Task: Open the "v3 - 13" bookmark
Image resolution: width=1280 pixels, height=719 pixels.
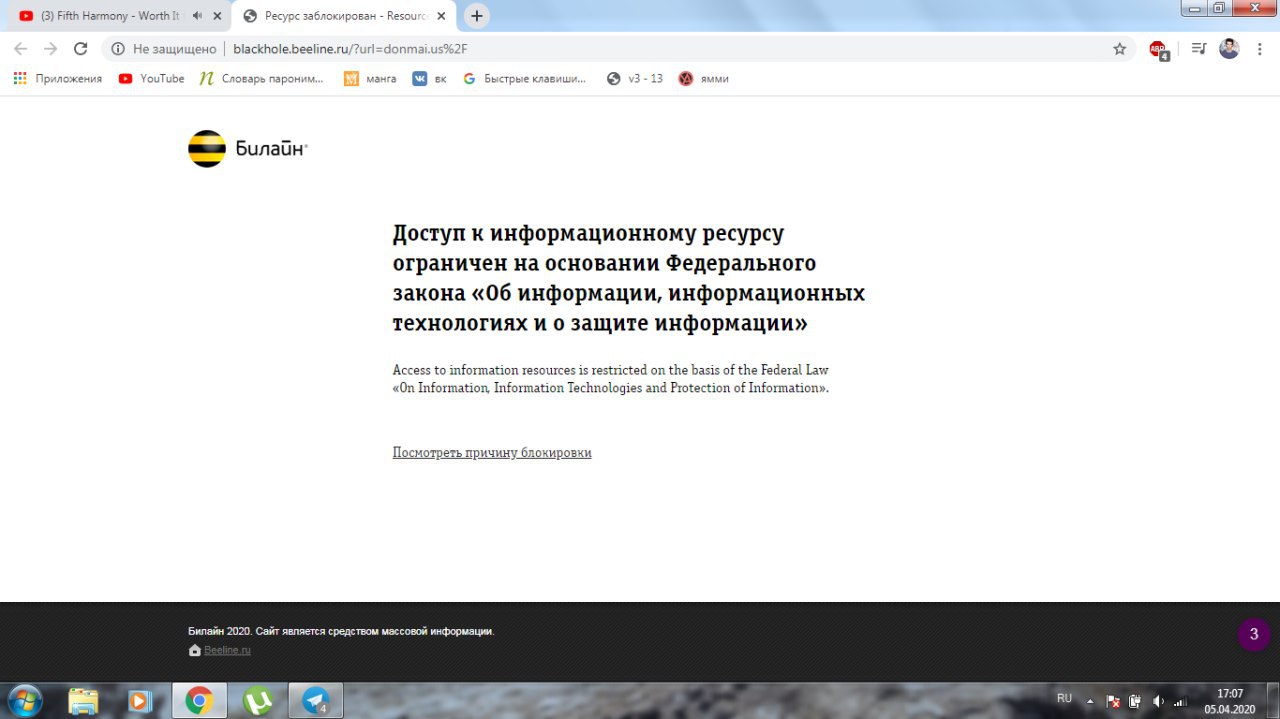Action: 635,78
